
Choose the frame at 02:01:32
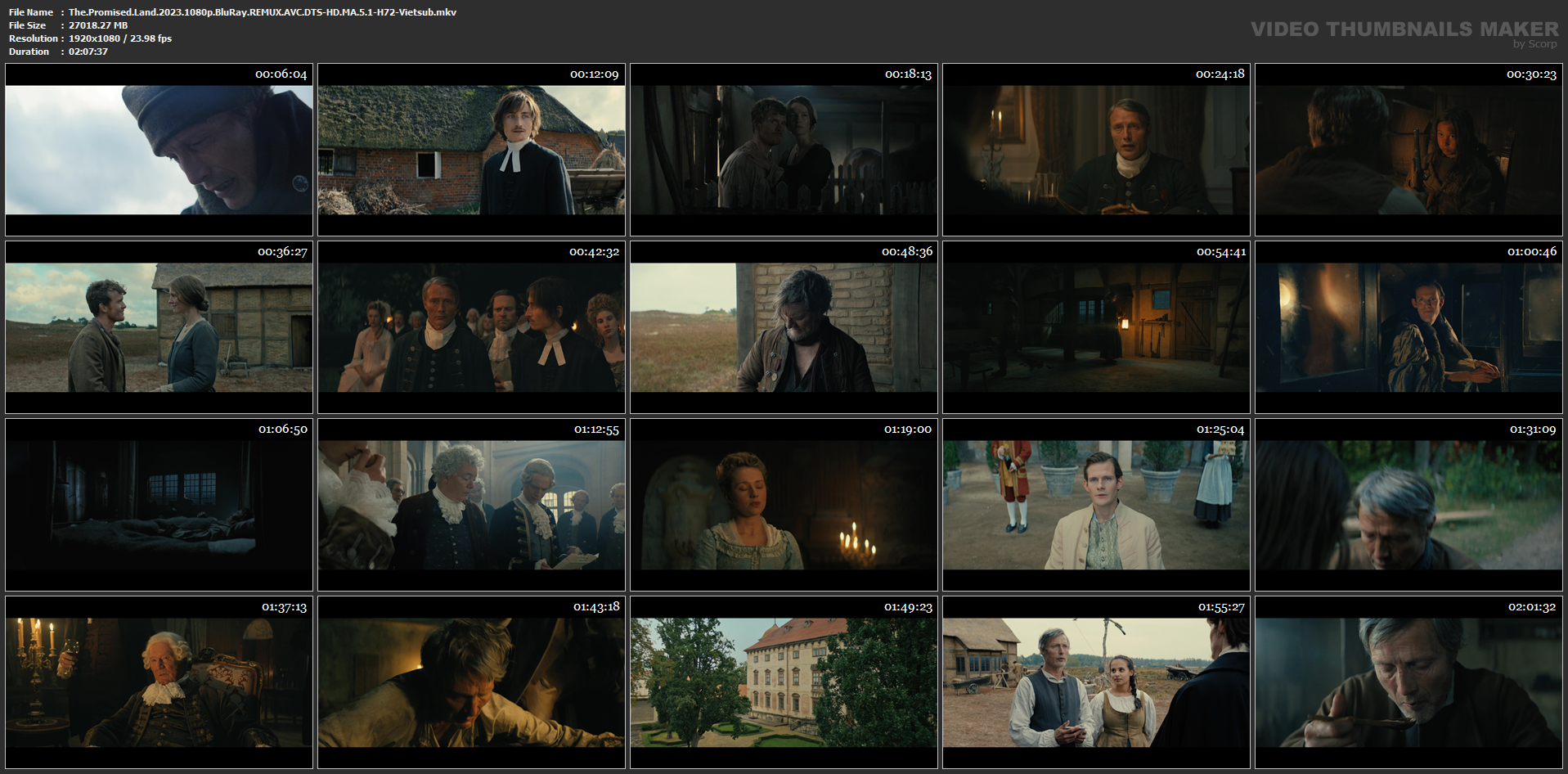[1409, 682]
